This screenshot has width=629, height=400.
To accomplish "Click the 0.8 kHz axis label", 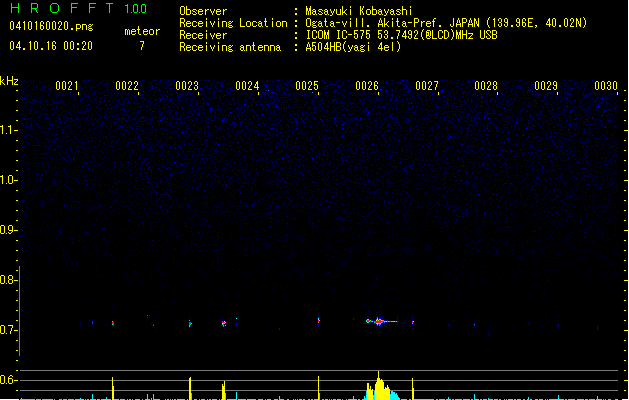I will tap(8, 280).
